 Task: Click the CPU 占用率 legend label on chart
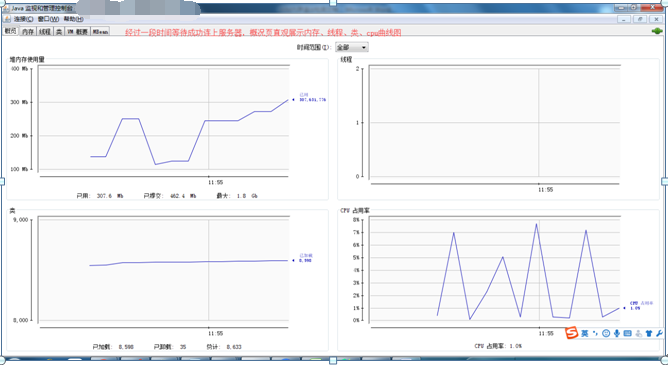641,303
